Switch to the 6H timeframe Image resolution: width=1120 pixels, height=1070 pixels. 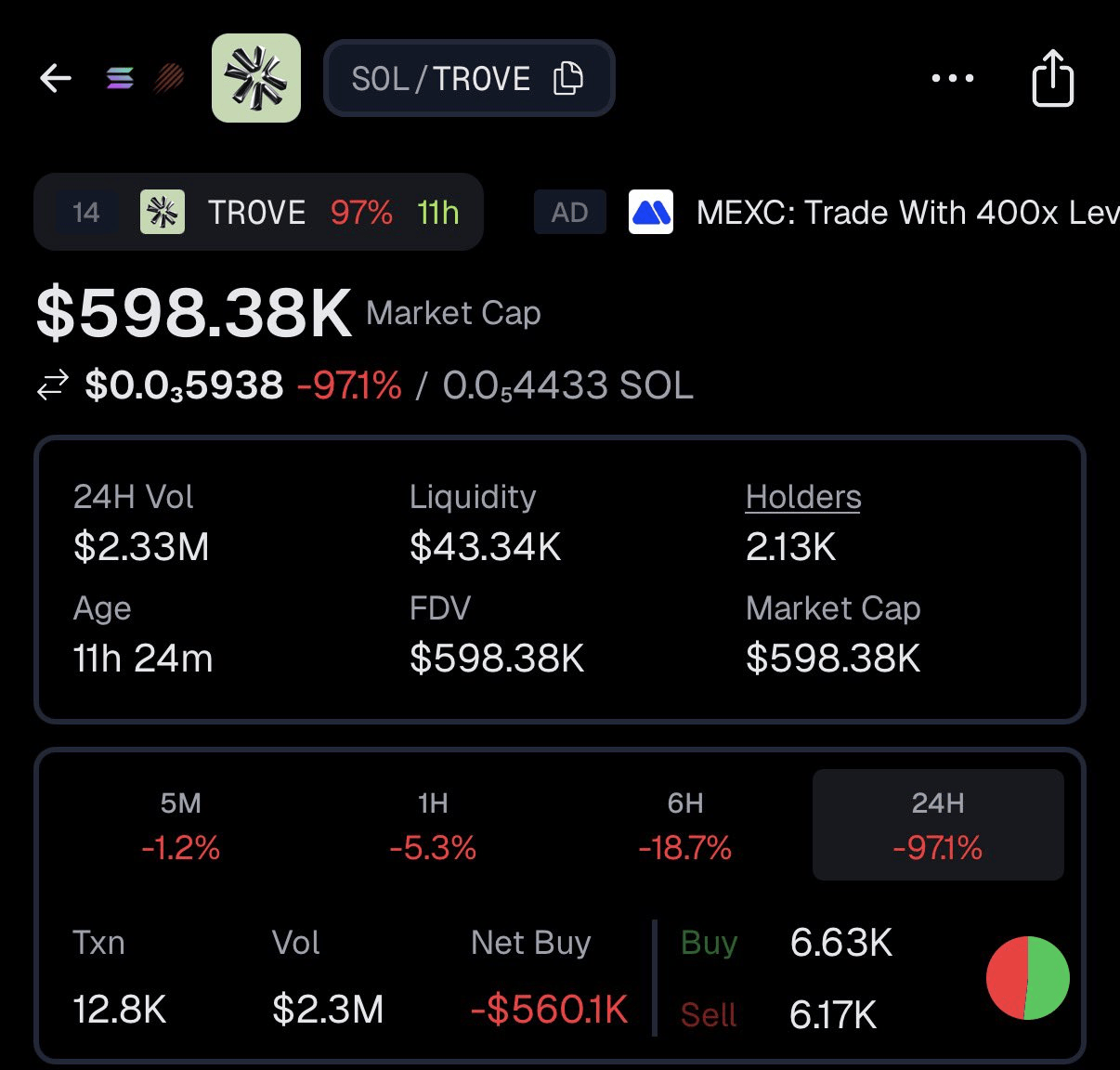(685, 825)
